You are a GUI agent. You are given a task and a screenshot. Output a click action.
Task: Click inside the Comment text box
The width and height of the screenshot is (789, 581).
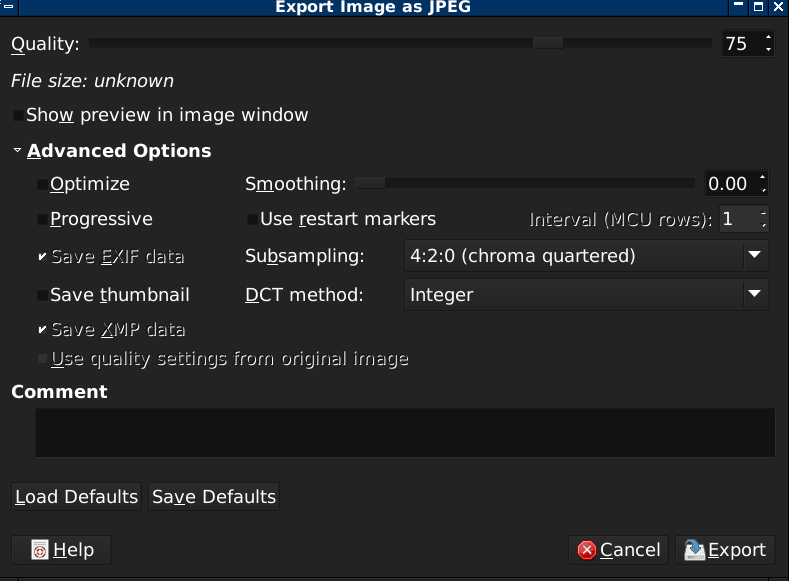[x=405, y=433]
